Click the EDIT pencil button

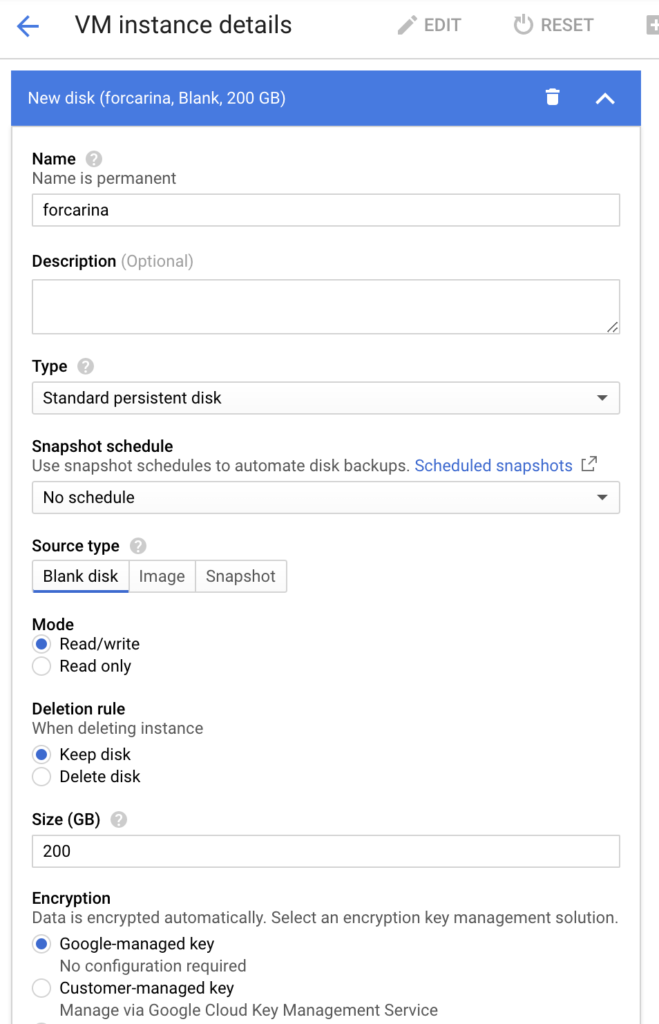click(429, 26)
